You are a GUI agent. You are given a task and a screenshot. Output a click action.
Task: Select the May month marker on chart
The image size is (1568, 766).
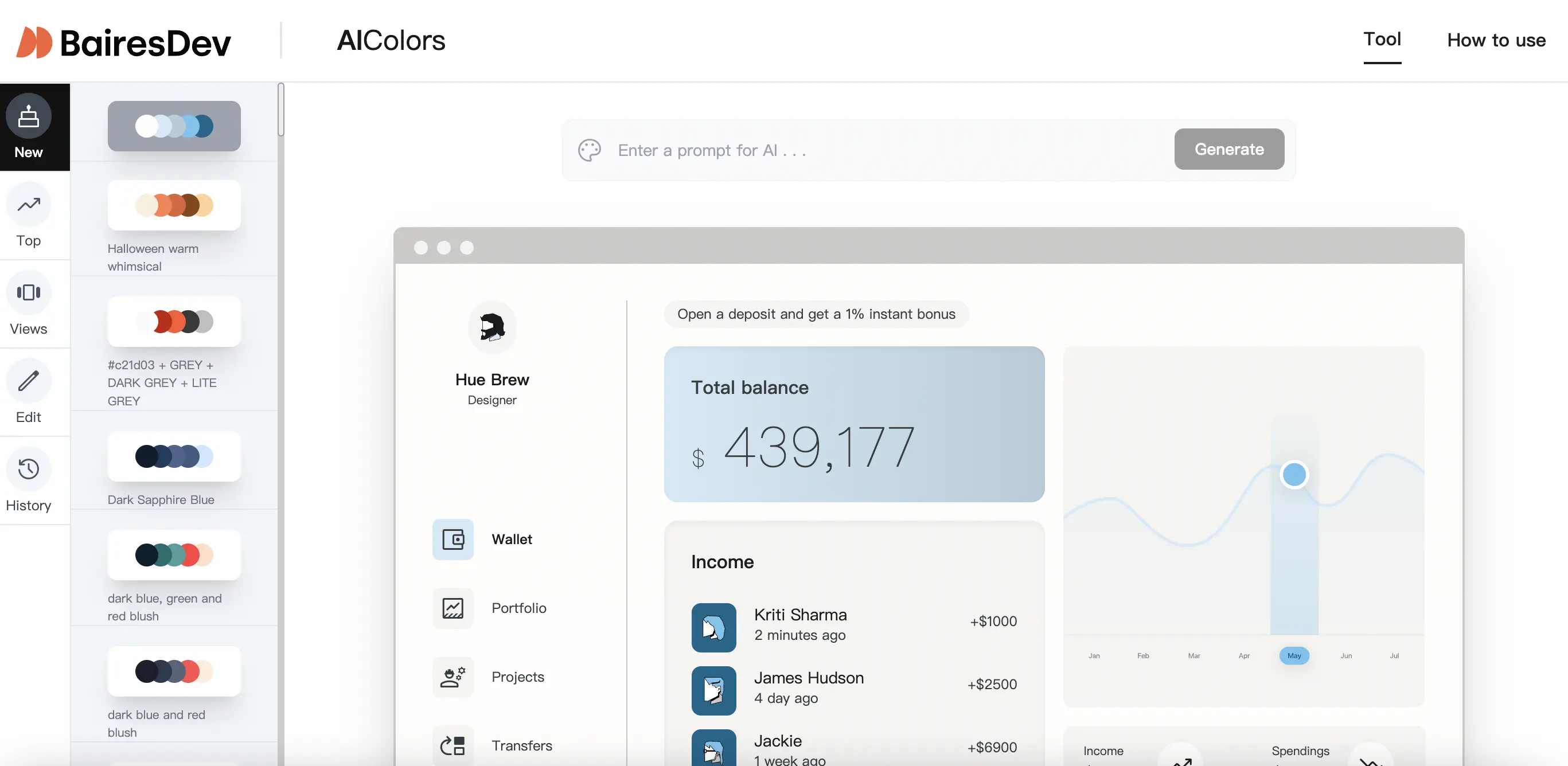click(x=1293, y=655)
